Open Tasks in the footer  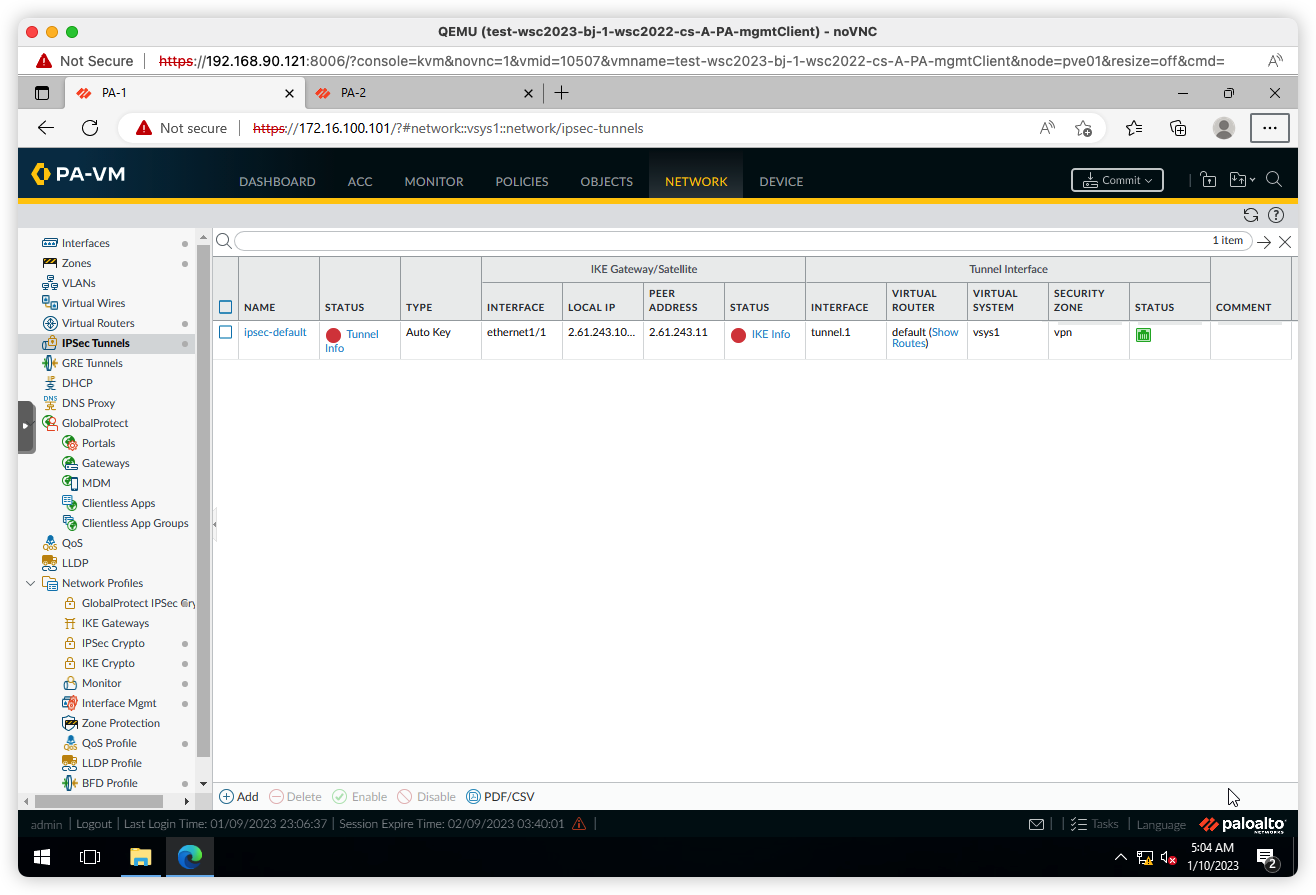(1095, 824)
